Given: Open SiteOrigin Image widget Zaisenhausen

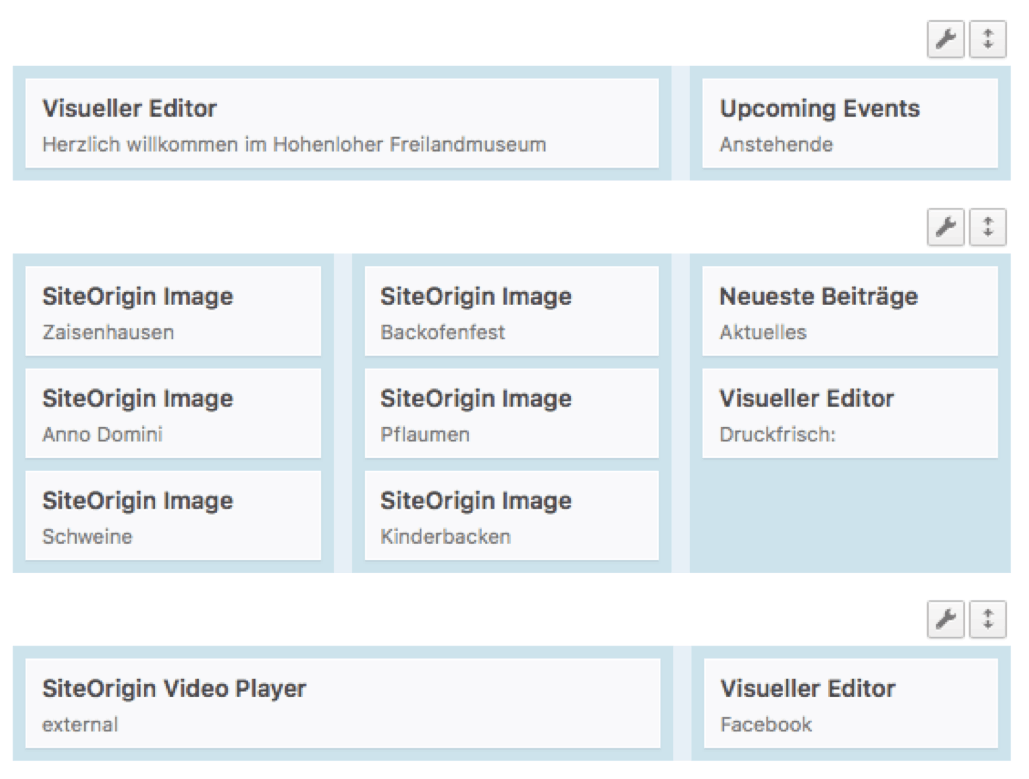Looking at the screenshot, I should click(172, 312).
